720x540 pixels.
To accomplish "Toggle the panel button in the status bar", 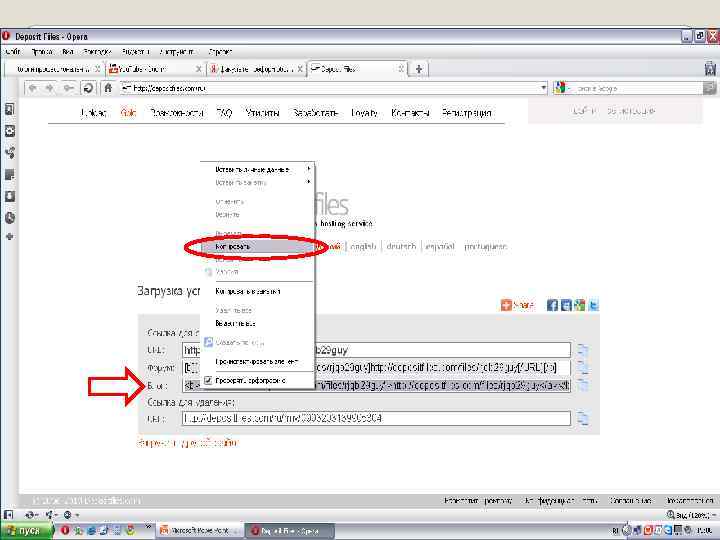I will pyautogui.click(x=8, y=515).
